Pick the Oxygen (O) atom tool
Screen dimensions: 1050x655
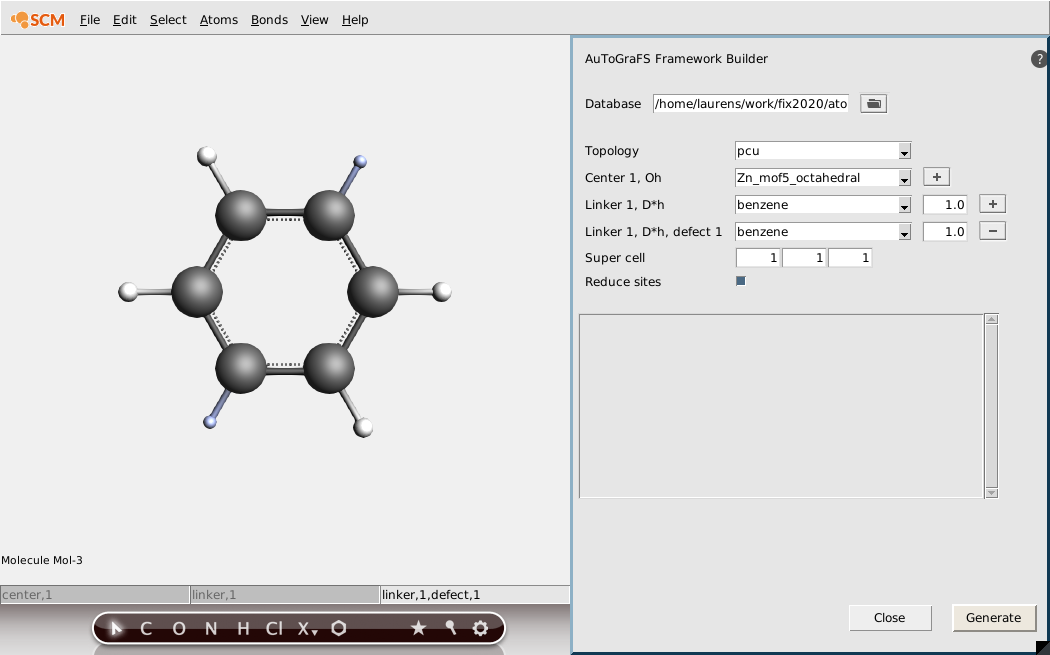pos(179,628)
